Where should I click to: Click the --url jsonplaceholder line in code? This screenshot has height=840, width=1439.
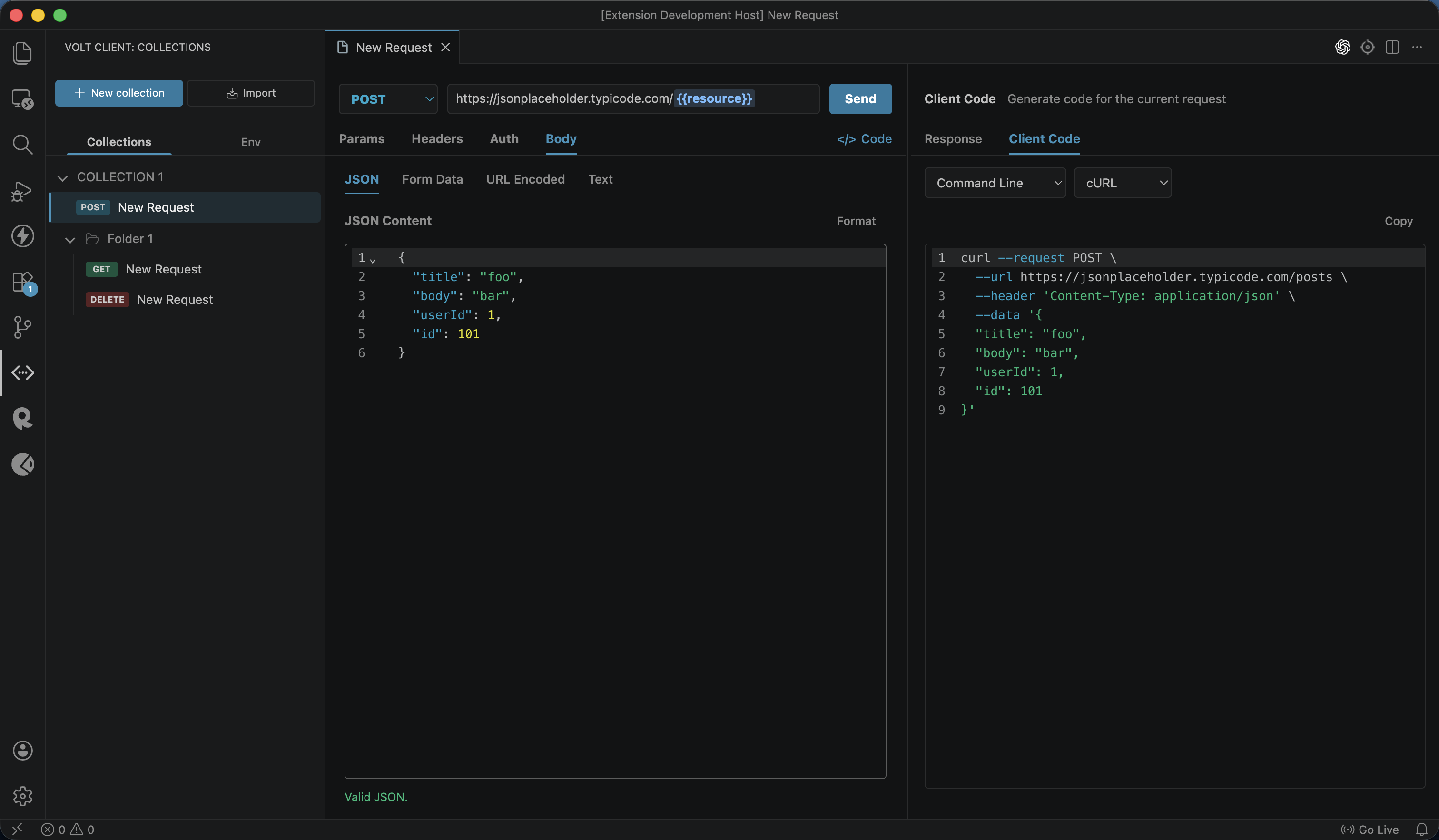pyautogui.click(x=1161, y=277)
